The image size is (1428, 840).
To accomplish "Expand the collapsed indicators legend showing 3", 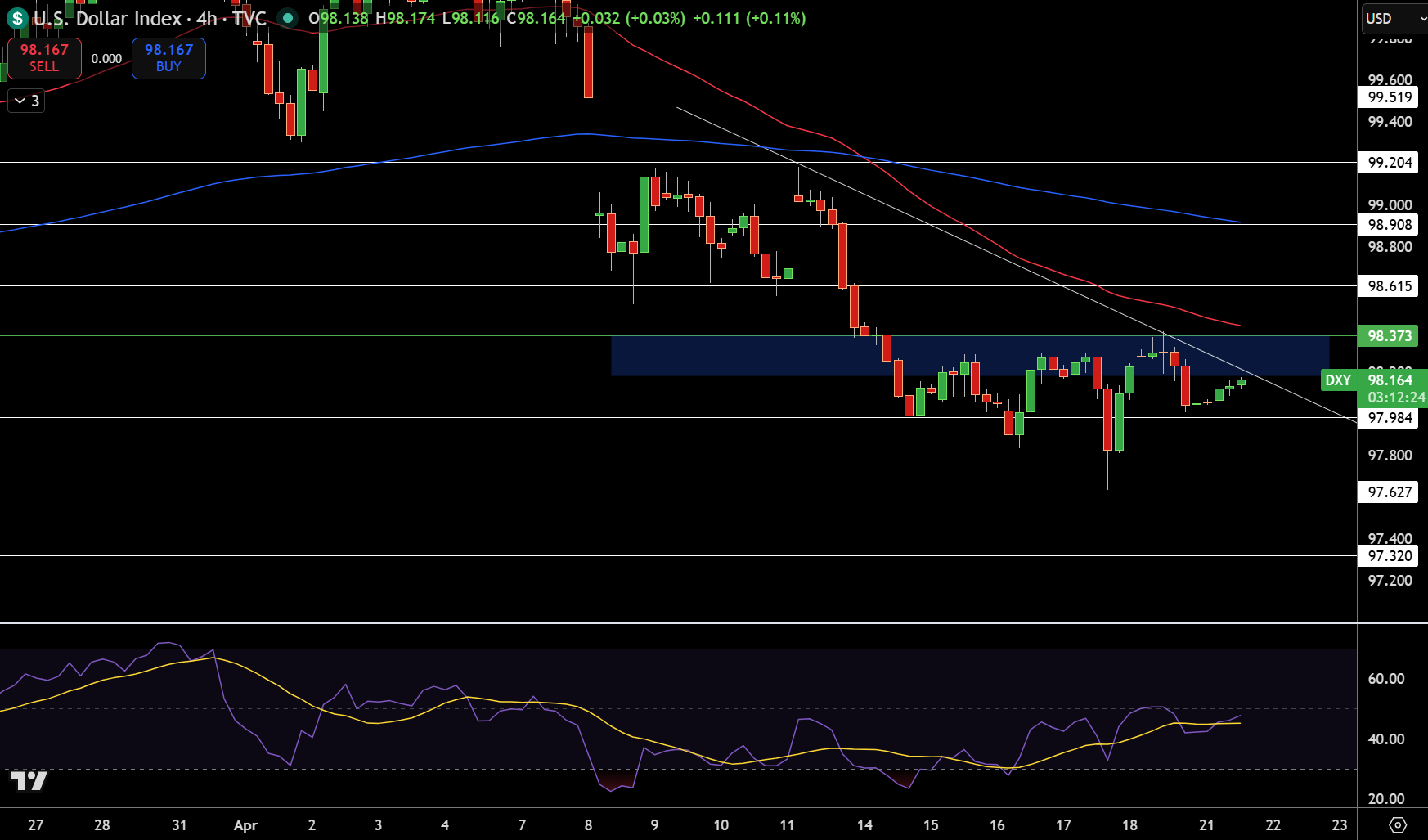I will pos(26,101).
